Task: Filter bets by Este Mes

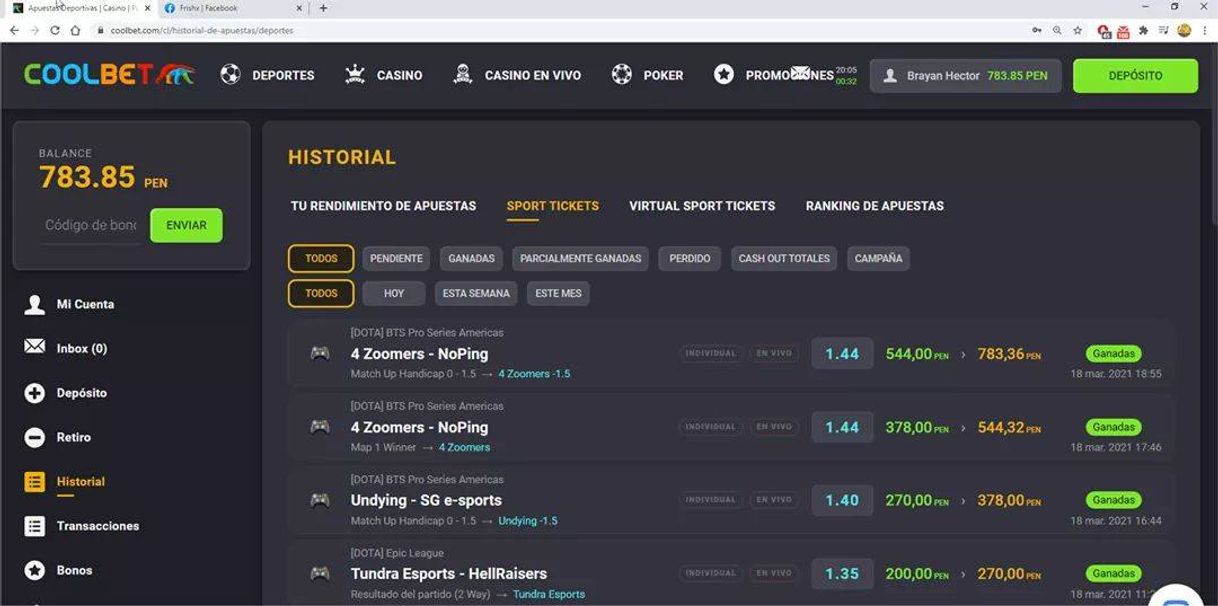Action: (558, 293)
